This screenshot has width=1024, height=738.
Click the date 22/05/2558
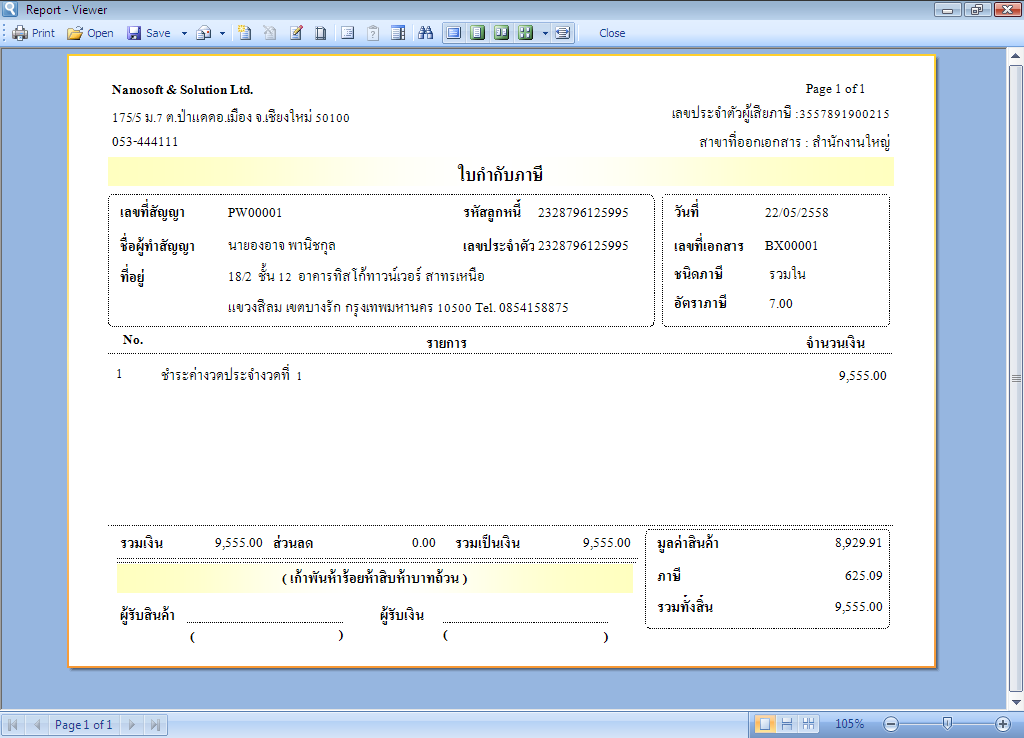796,212
